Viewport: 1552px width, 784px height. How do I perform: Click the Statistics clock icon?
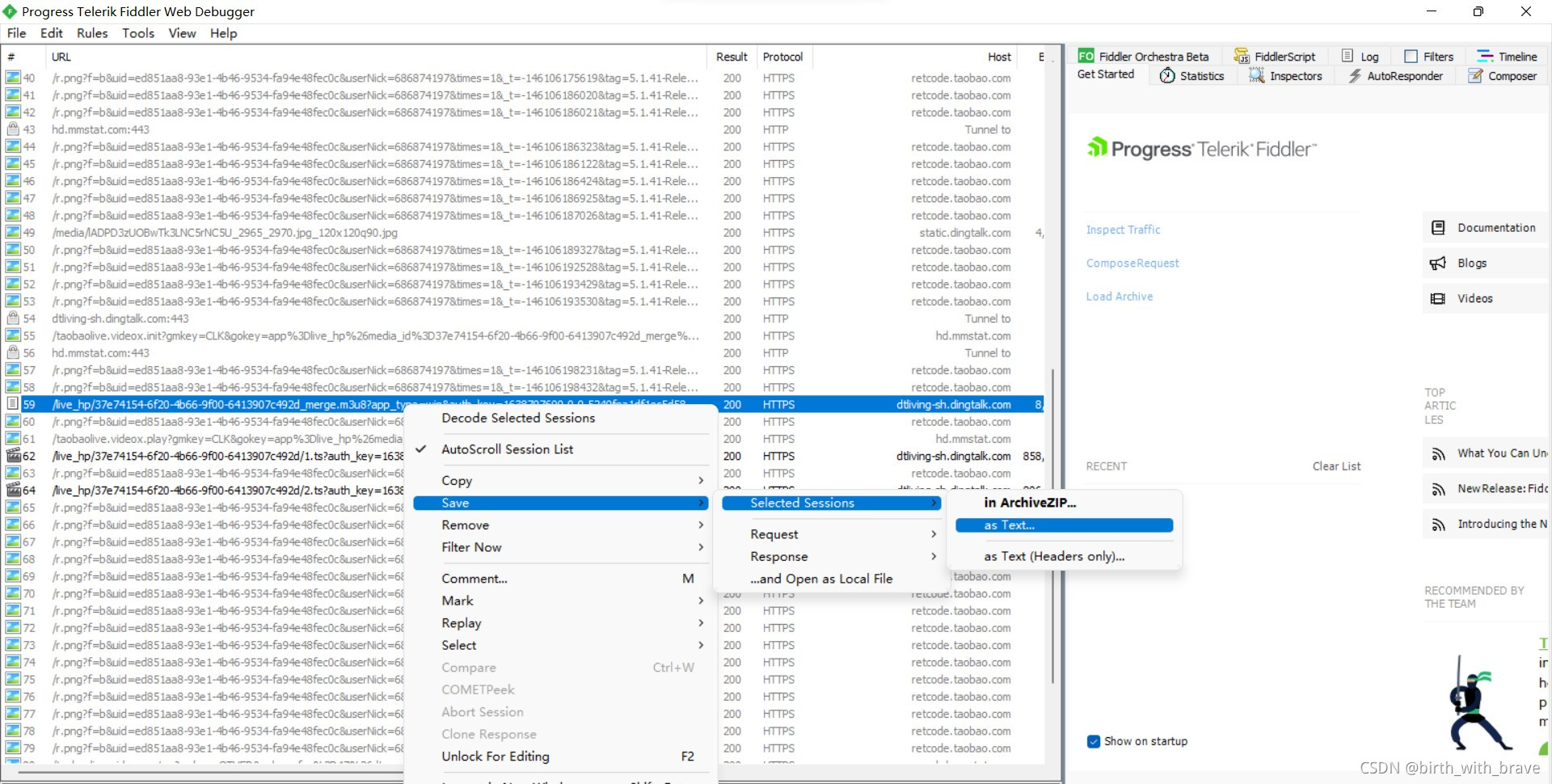click(x=1167, y=76)
